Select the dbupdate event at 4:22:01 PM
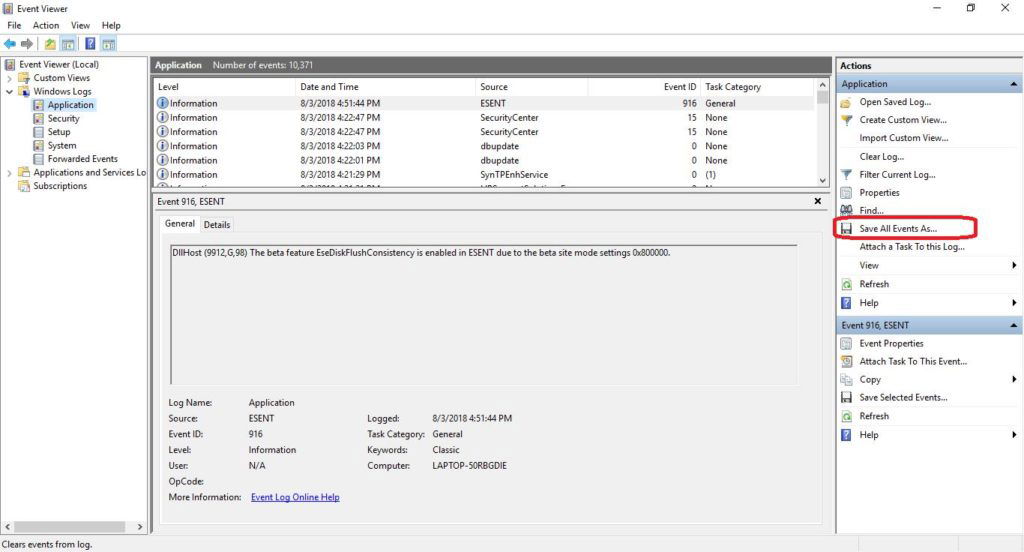Image resolution: width=1024 pixels, height=552 pixels. [485, 161]
